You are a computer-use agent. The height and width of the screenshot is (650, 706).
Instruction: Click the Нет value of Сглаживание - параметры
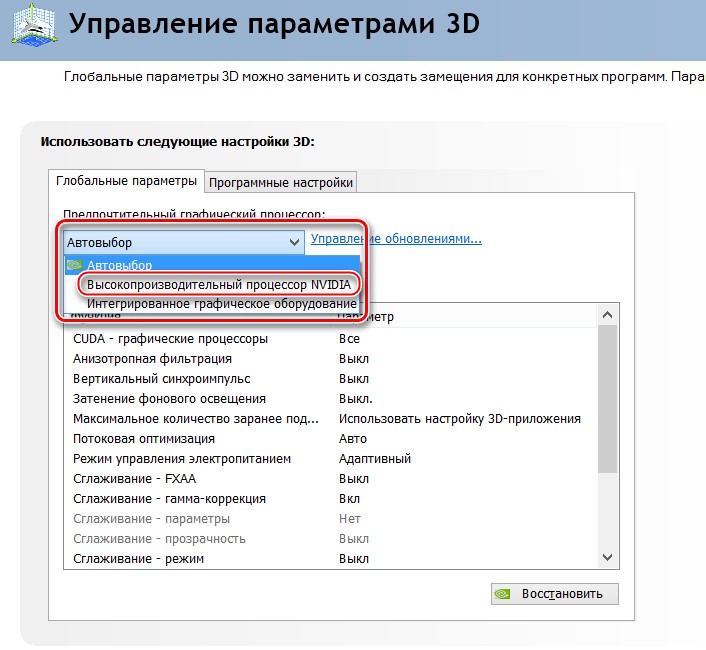point(350,519)
